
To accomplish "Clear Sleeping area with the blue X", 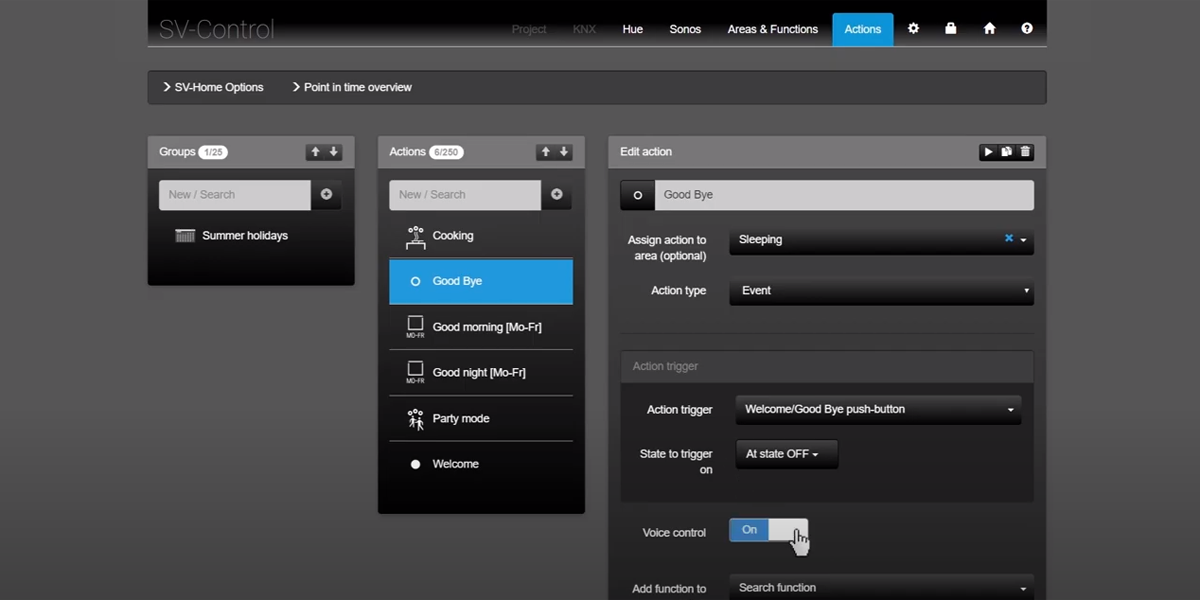I will point(1009,239).
